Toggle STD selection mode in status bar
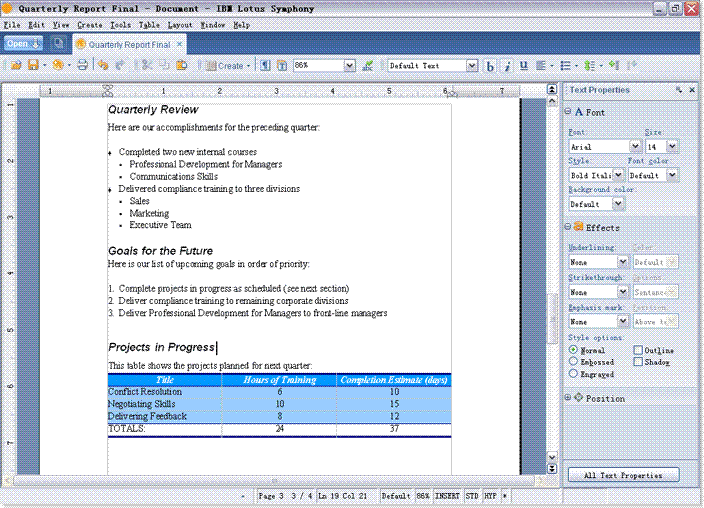This screenshot has height=508, width=704. (472, 496)
